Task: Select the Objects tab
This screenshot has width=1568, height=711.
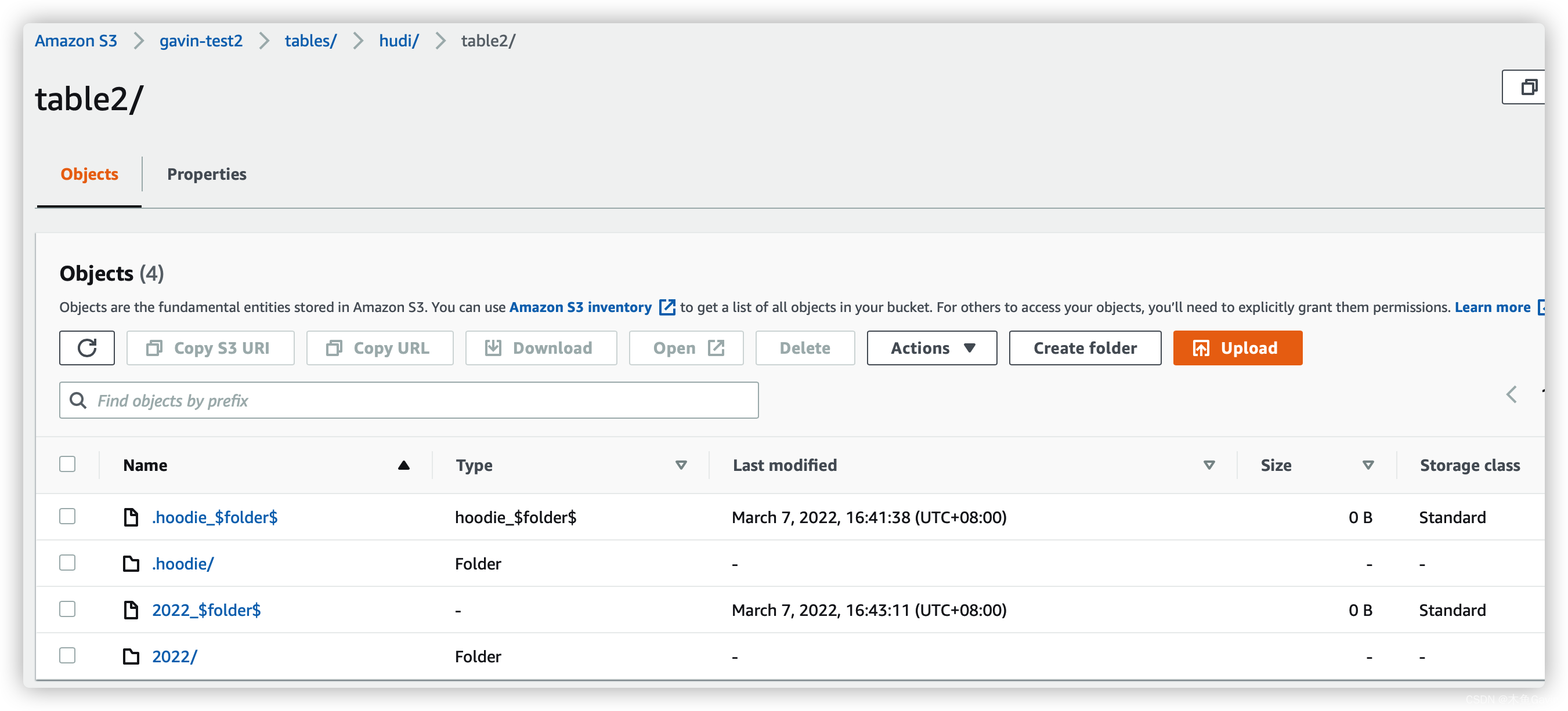Action: tap(89, 174)
